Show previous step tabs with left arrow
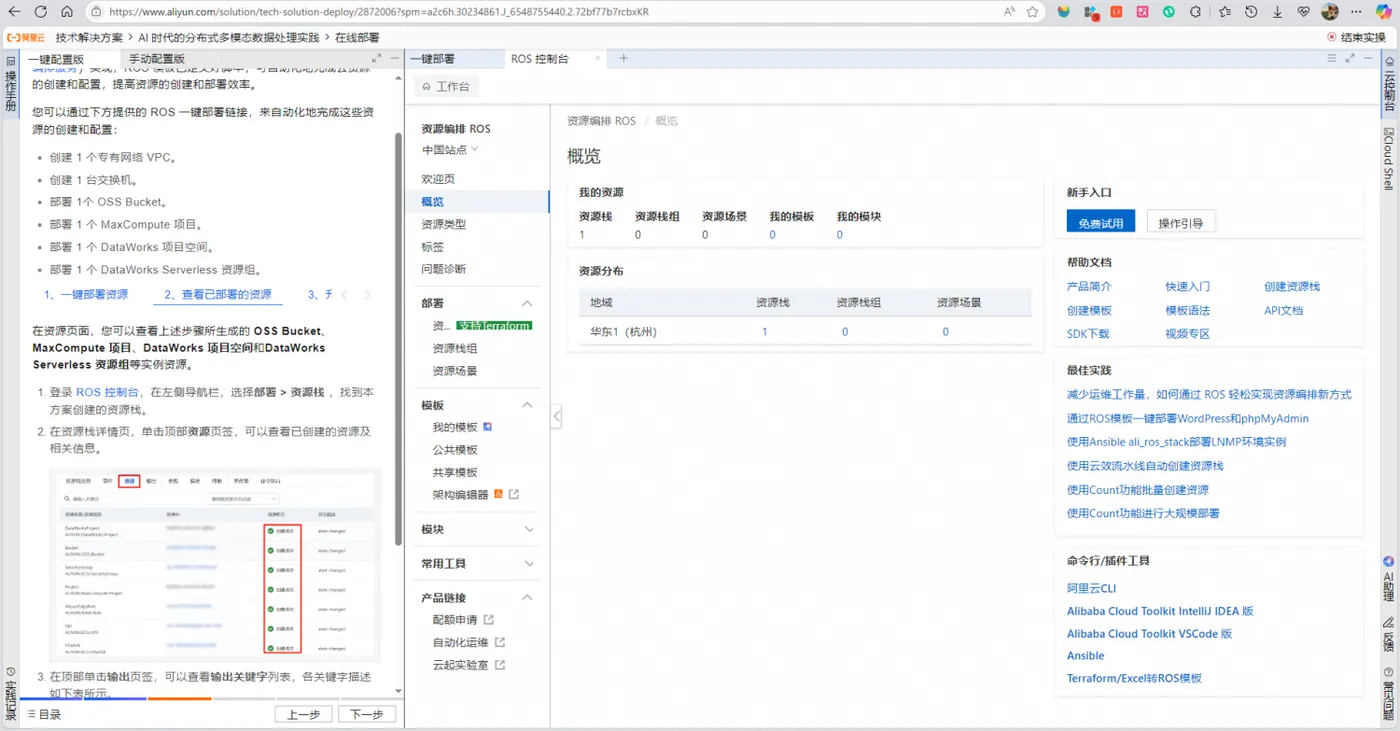The image size is (1400, 731). [345, 295]
